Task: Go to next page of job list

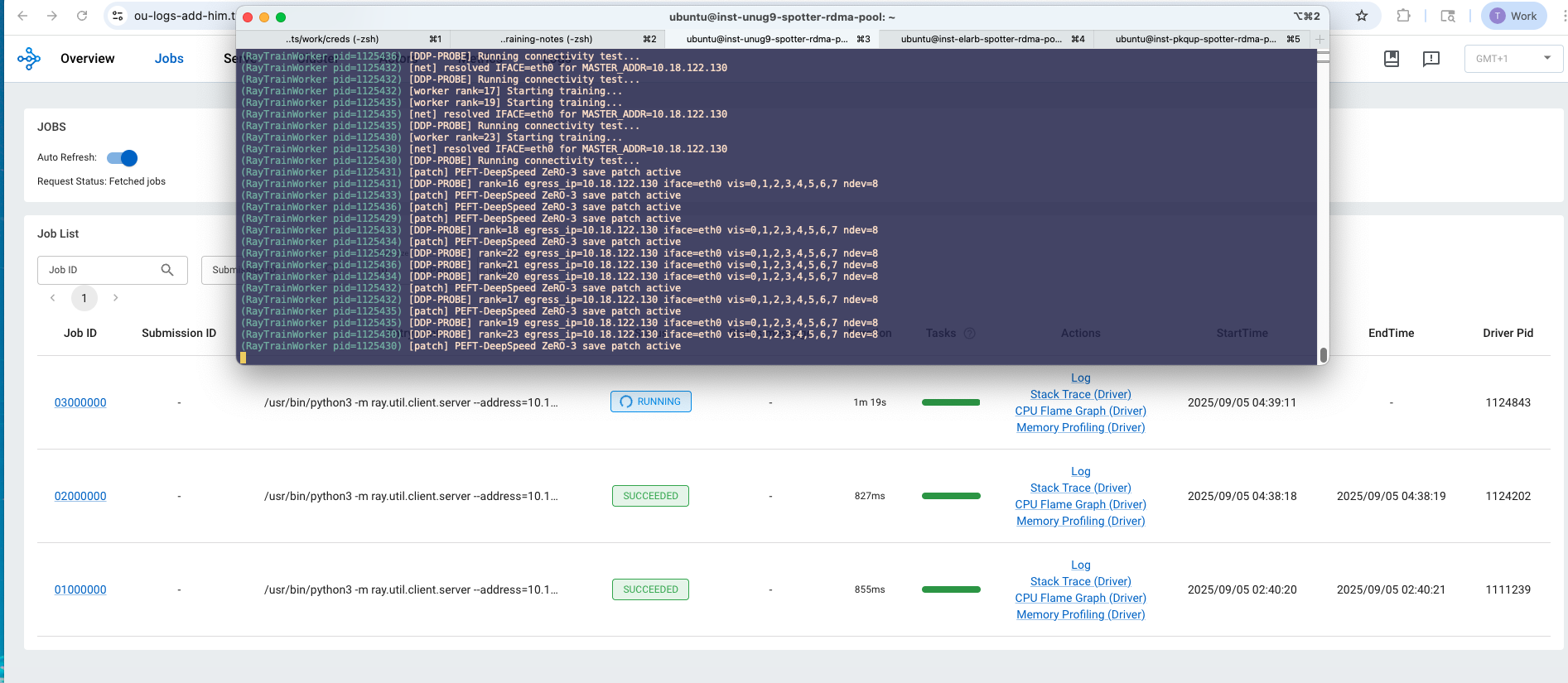Action: click(115, 298)
